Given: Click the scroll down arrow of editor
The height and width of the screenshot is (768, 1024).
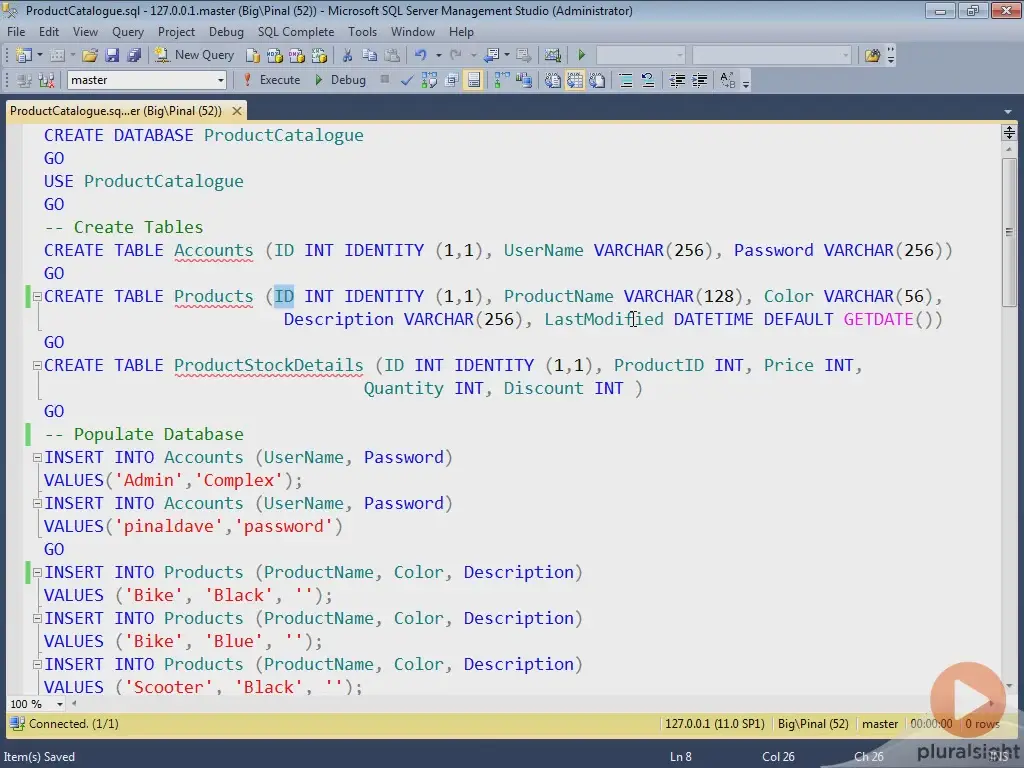Looking at the screenshot, I should pos(1009,686).
